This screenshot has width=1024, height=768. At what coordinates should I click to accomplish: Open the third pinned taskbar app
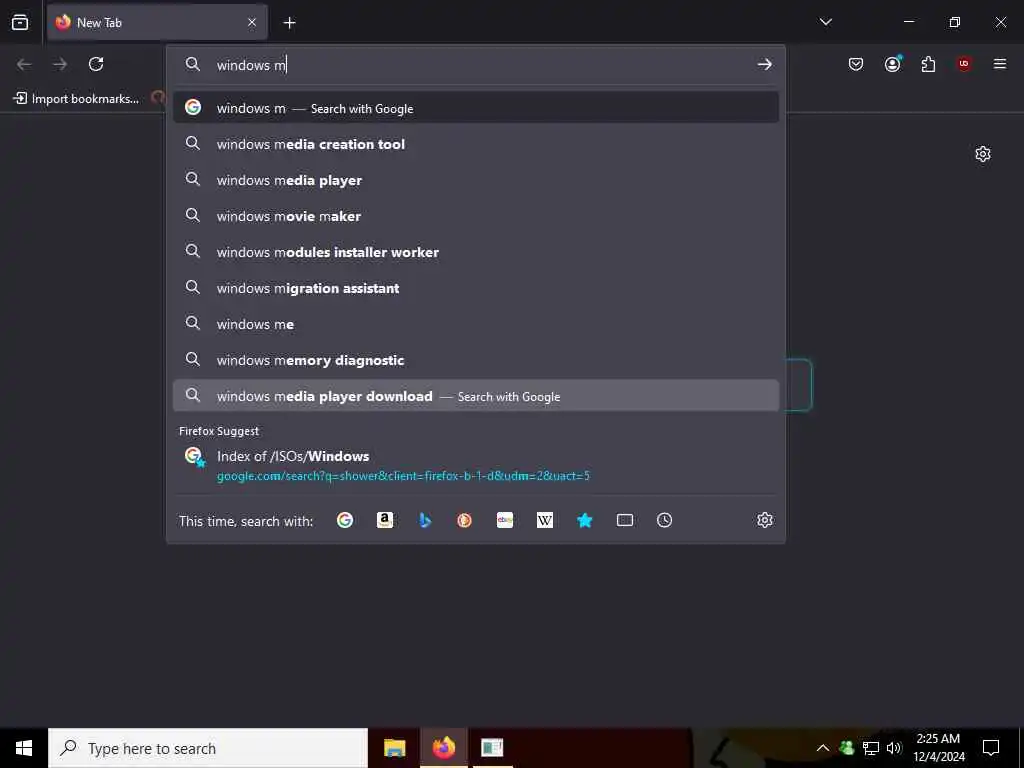(x=492, y=748)
